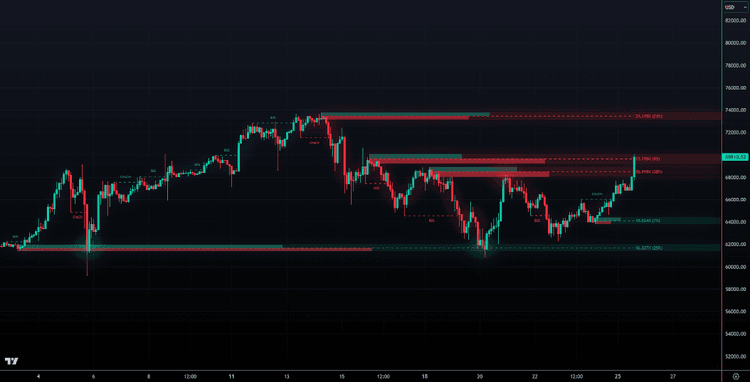The image size is (750, 382).
Task: Open chart settings gear icon at axis corner
Action: coord(736,376)
